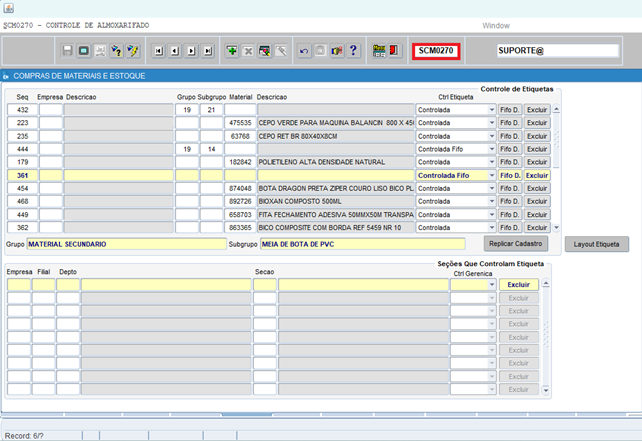Click Grupo field MATERIAL SECUNDARIO
The width and height of the screenshot is (642, 441).
click(127, 244)
